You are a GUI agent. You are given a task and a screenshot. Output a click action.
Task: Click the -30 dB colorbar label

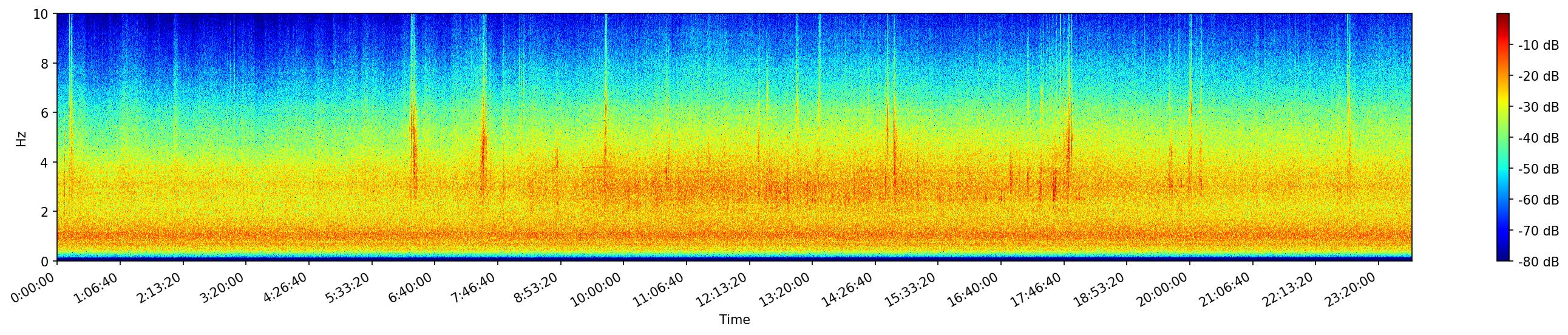tap(1538, 107)
